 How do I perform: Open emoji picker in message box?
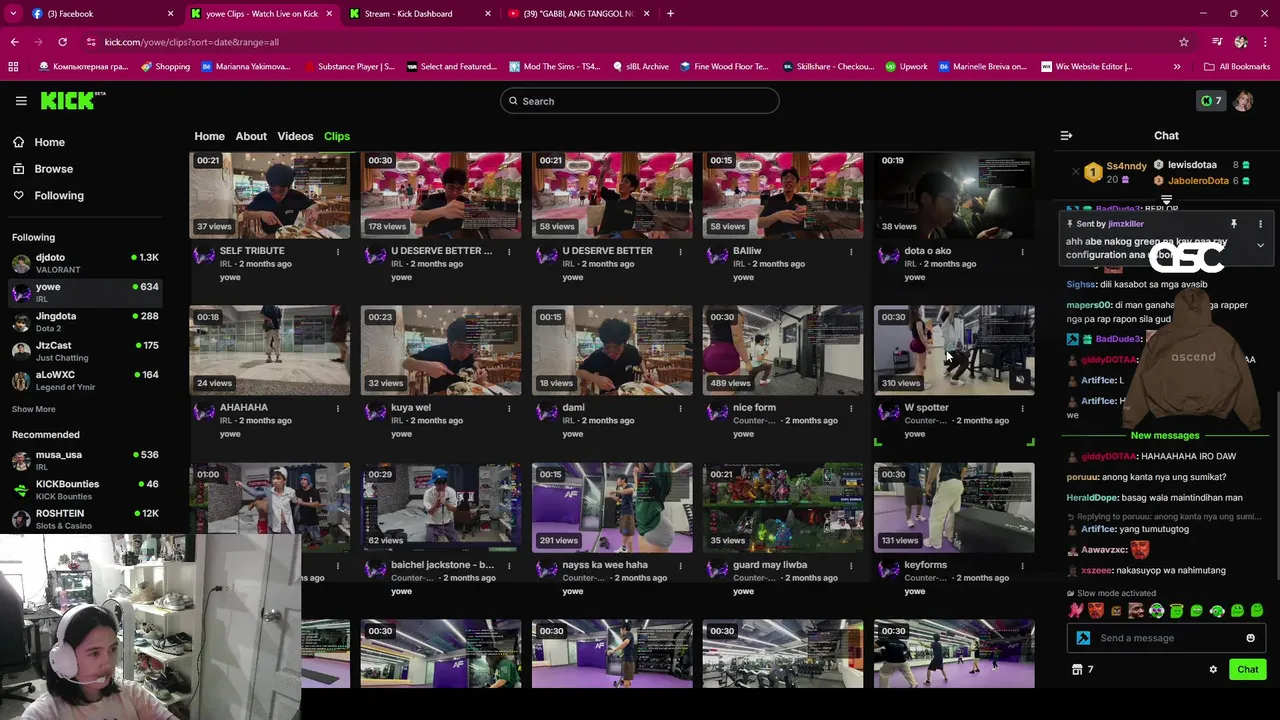1250,638
